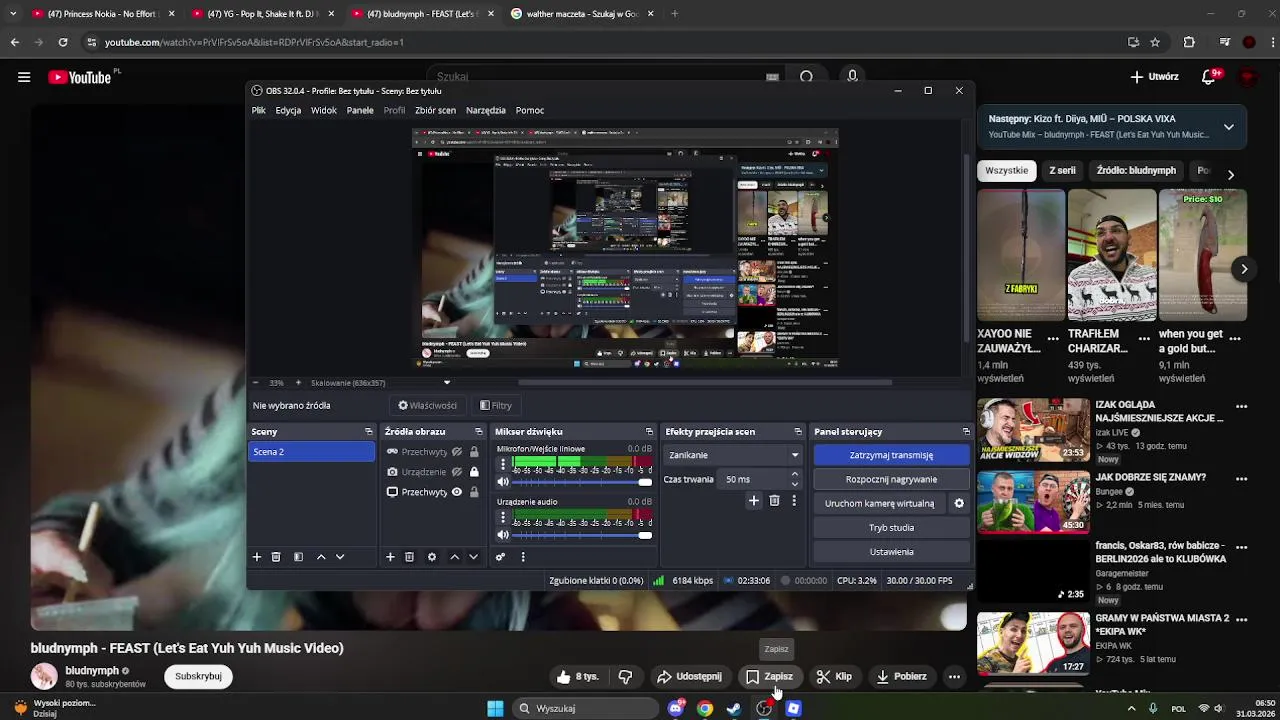Mute Mikrofon/Wejście liniowe speaker icon
Screen dimensions: 1280x720
pyautogui.click(x=503, y=482)
